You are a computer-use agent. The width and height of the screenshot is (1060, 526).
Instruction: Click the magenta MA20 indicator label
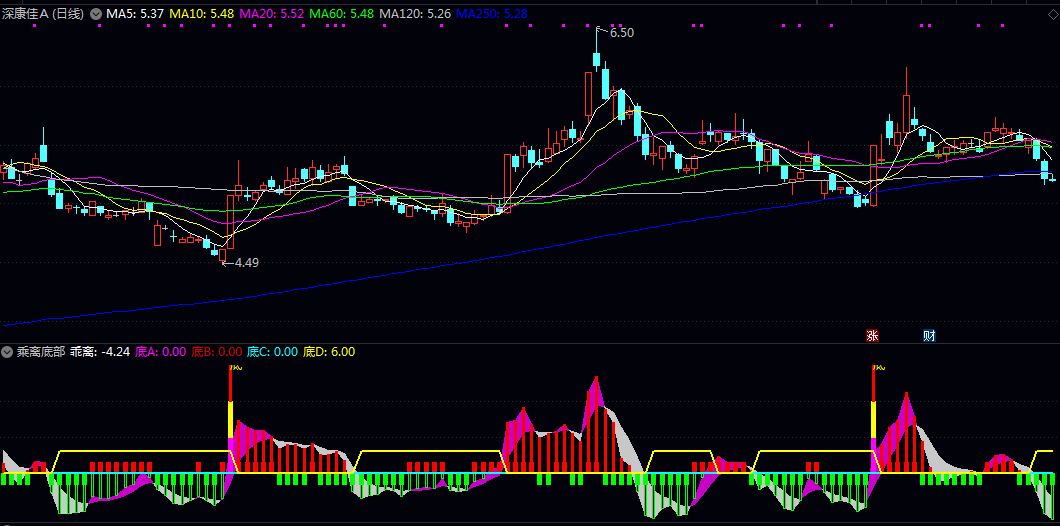pos(272,15)
